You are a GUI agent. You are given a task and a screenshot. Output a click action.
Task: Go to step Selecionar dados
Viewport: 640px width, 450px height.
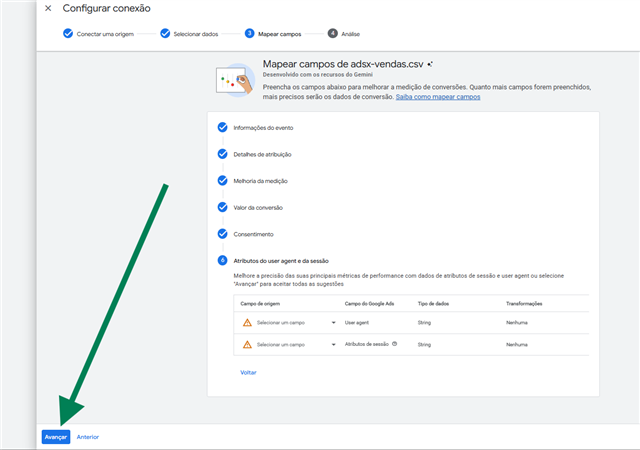(x=189, y=34)
